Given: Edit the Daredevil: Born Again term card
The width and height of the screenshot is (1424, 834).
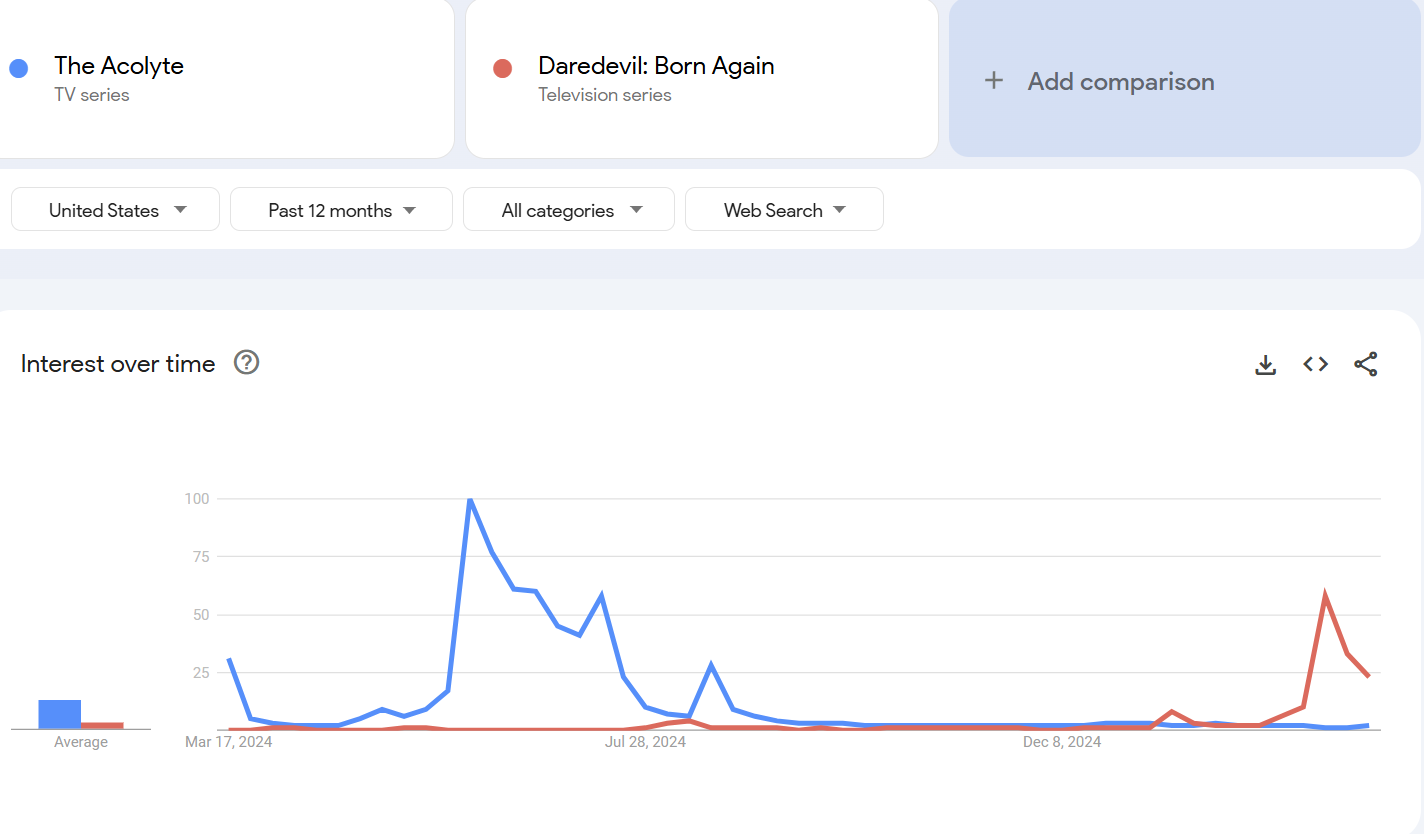Looking at the screenshot, I should pyautogui.click(x=702, y=78).
